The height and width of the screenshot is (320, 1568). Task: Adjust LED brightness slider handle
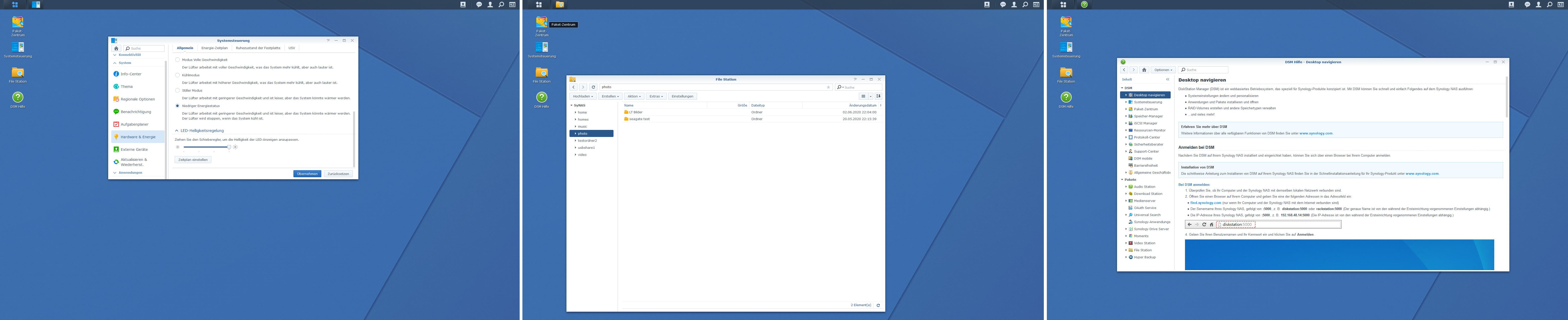pyautogui.click(x=229, y=147)
